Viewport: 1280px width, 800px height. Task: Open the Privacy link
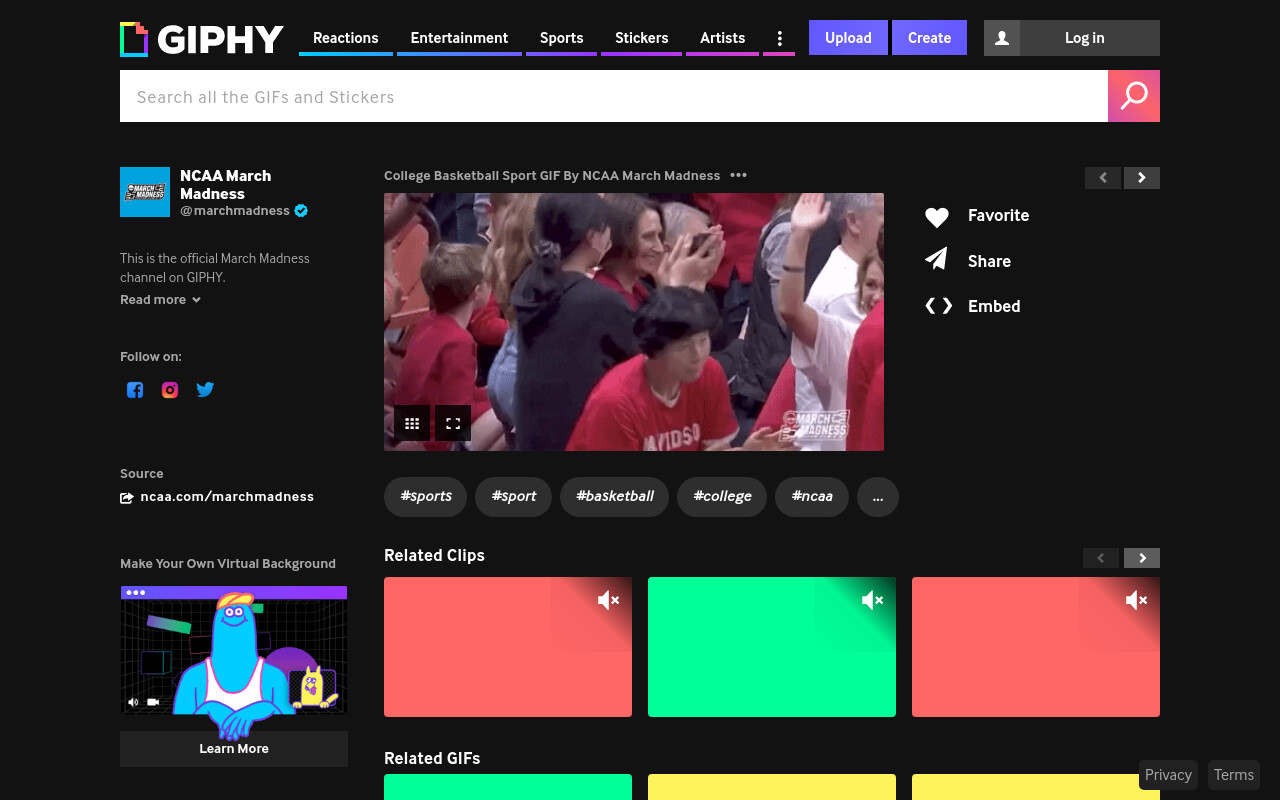[x=1168, y=775]
